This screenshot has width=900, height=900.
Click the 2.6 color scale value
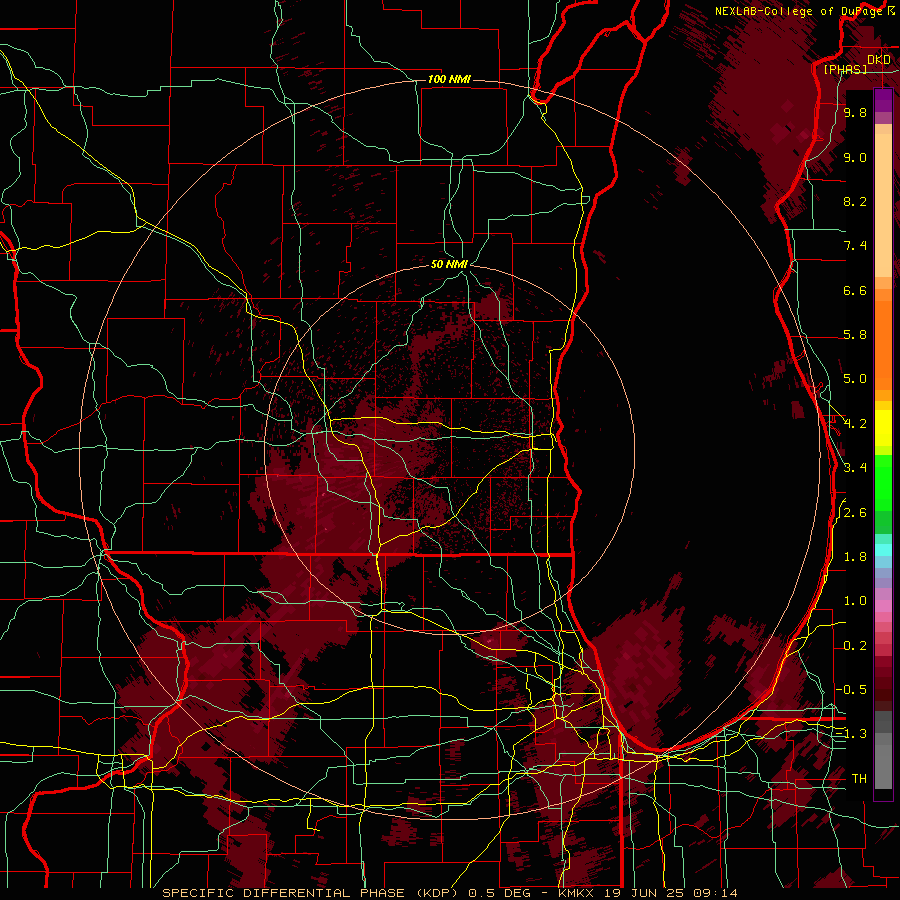pos(855,513)
